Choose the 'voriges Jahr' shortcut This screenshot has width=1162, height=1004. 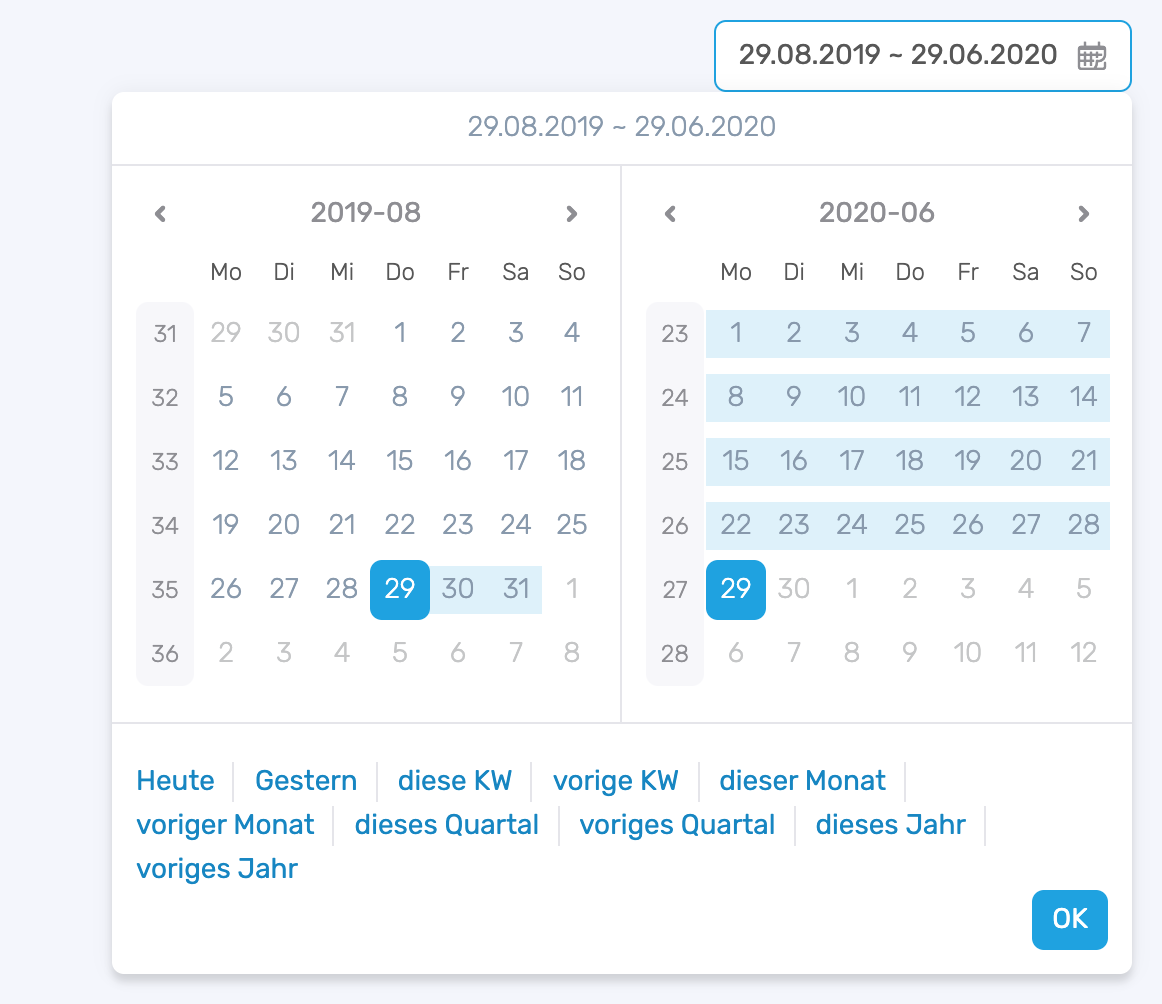click(x=216, y=868)
